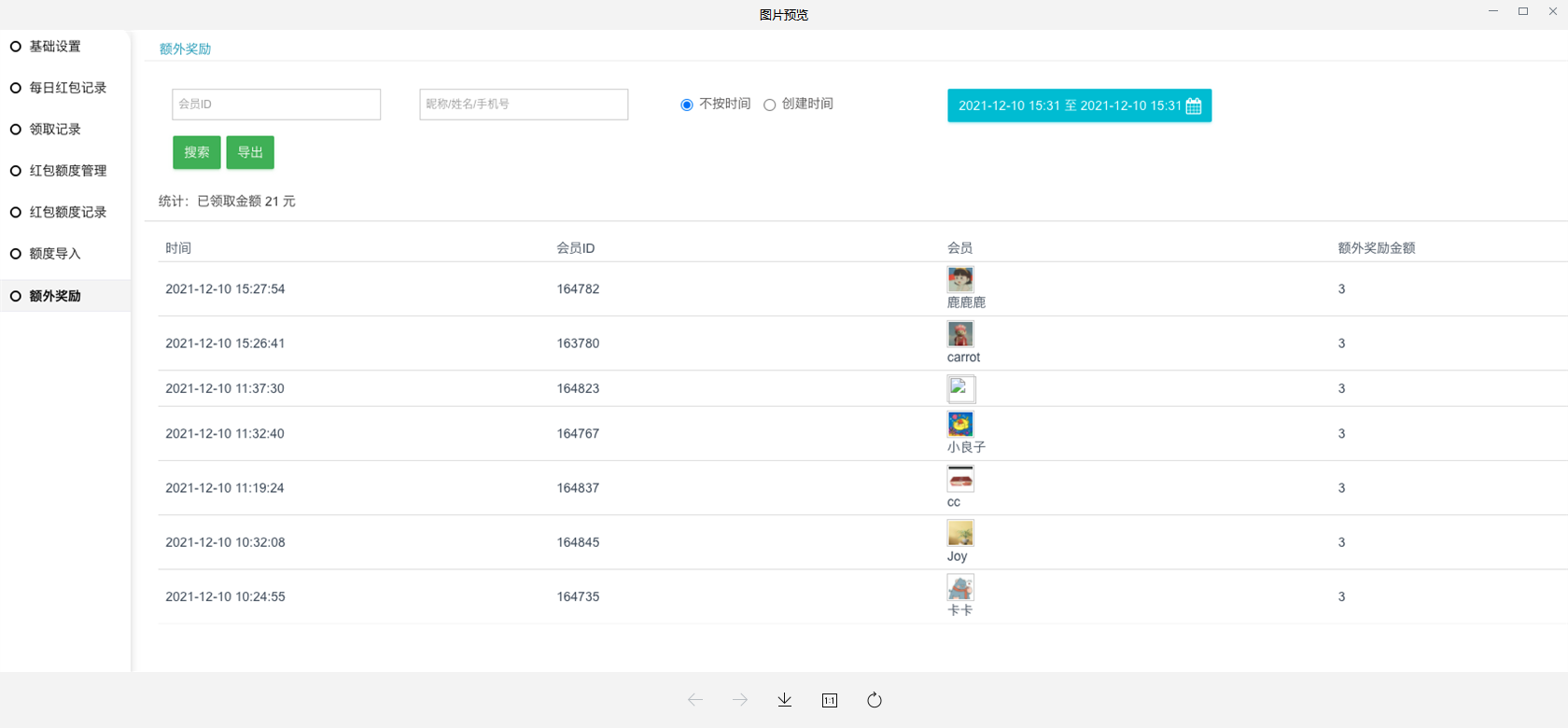Image resolution: width=1568 pixels, height=728 pixels.
Task: Click the download icon in bottom toolbar
Action: coord(784,700)
